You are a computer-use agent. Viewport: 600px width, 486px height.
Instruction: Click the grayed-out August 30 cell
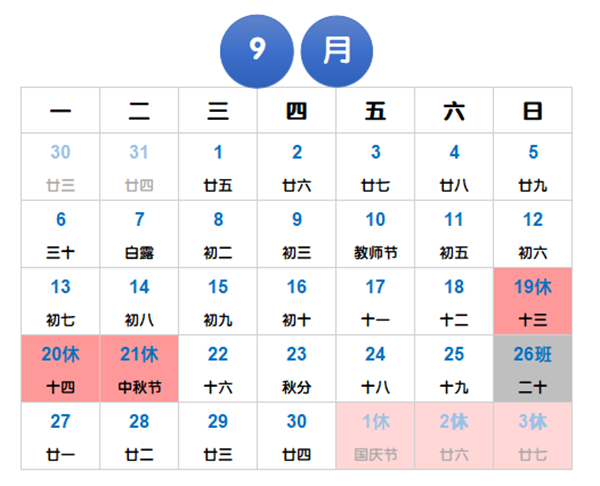coord(60,167)
